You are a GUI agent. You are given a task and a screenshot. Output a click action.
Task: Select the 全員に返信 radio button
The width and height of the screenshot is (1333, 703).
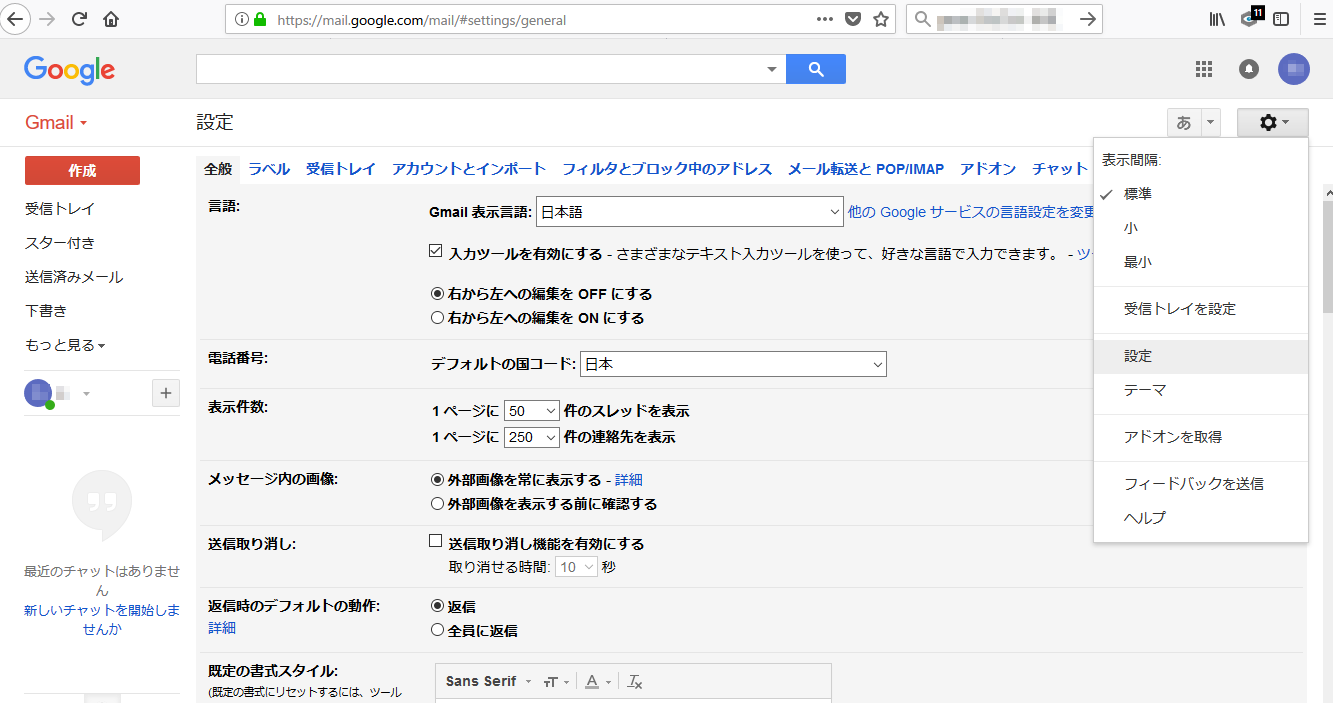coord(437,630)
